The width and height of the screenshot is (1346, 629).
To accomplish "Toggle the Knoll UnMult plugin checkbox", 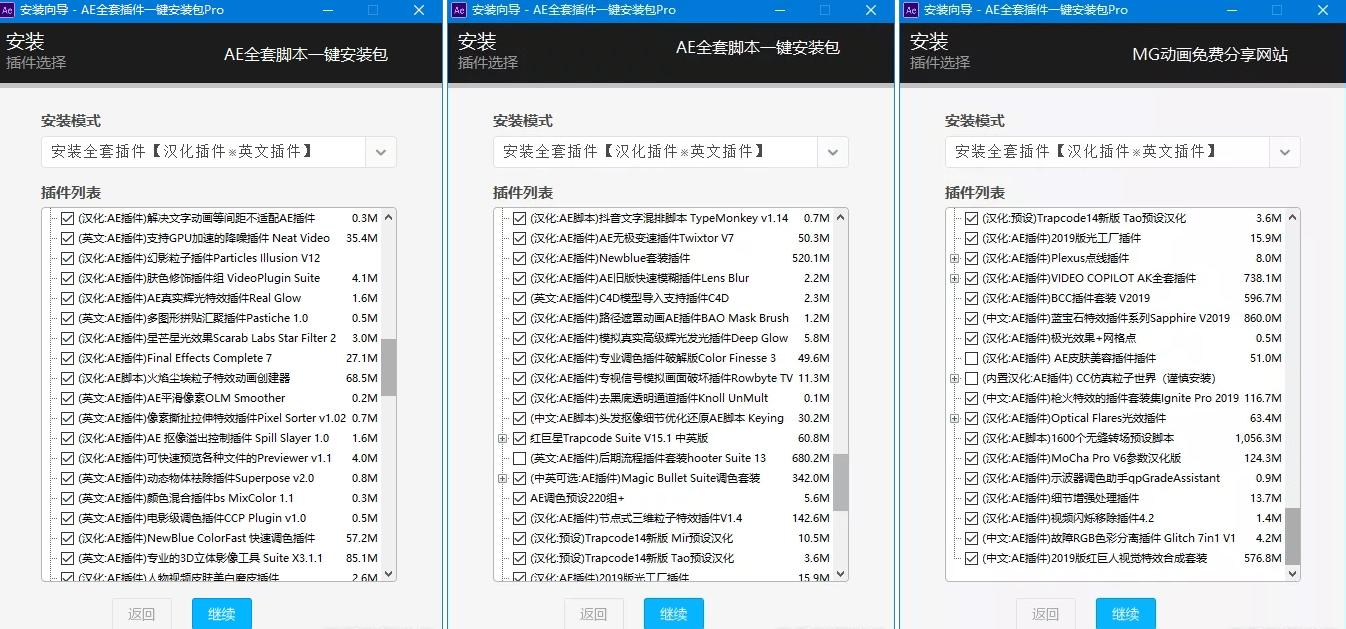I will [x=520, y=398].
